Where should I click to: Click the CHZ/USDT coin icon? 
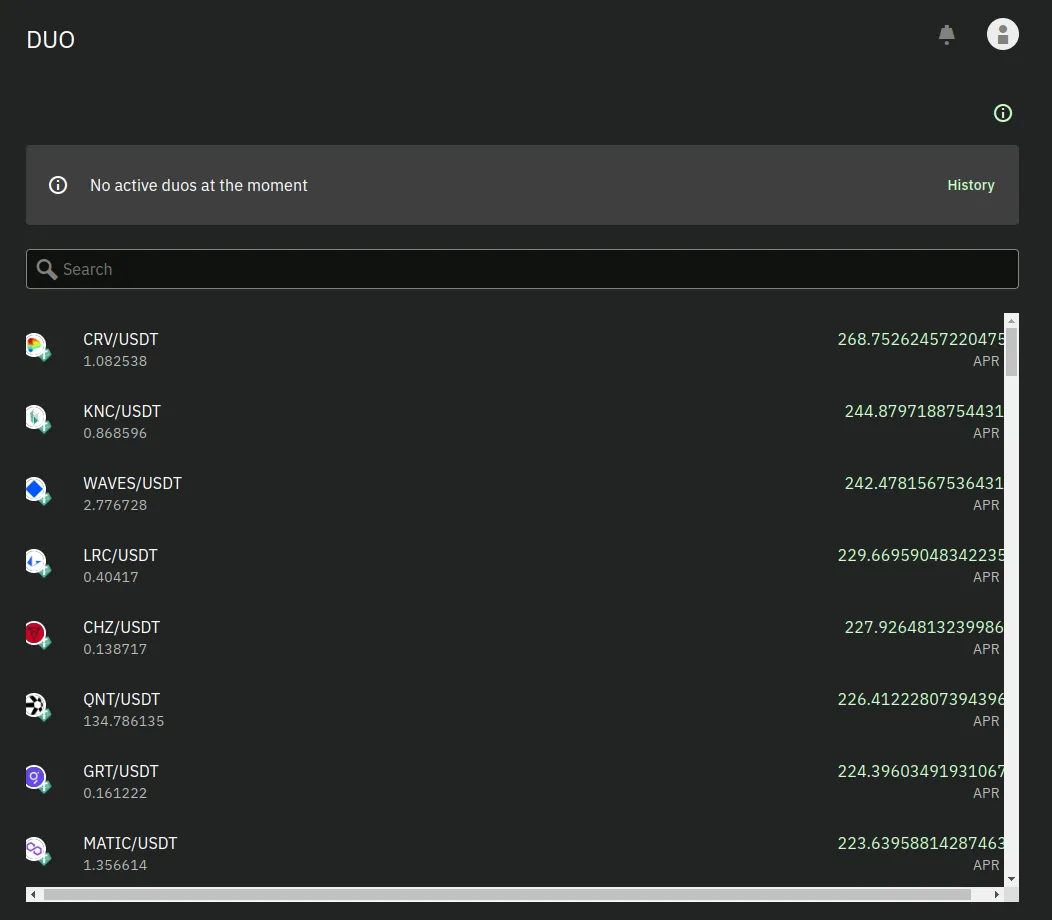tap(38, 635)
